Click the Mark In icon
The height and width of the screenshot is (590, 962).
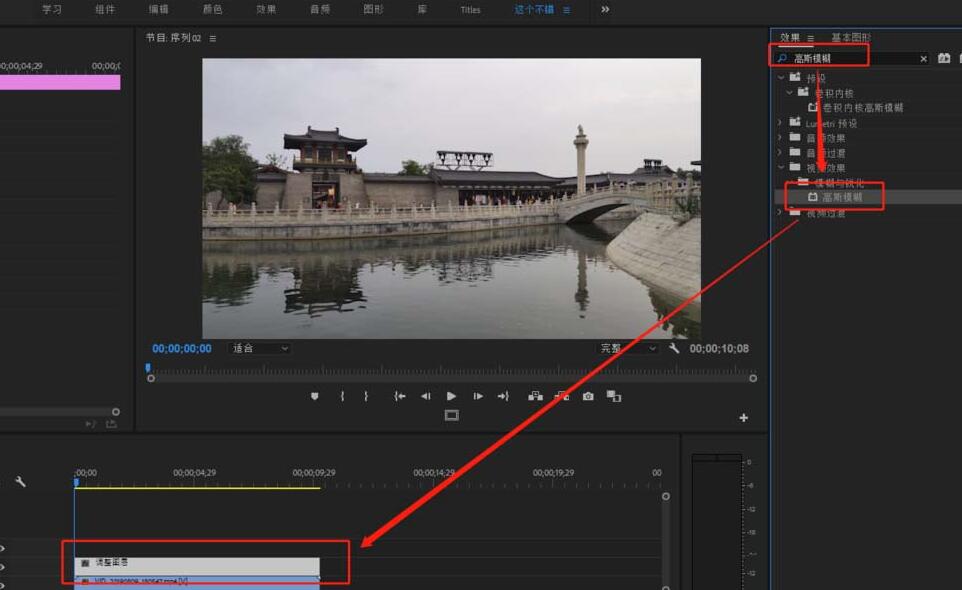click(341, 395)
